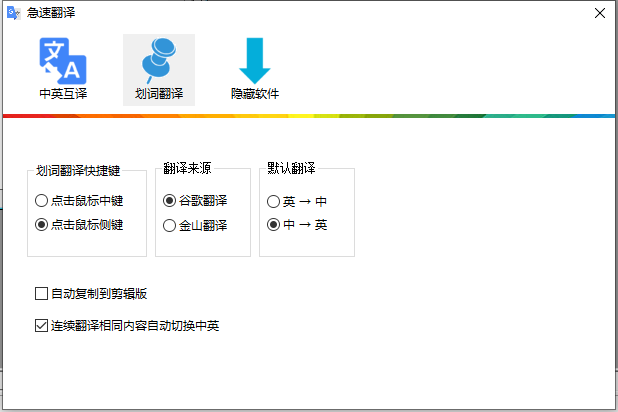Image resolution: width=618 pixels, height=412 pixels.
Task: Click the 翻译来源 group heading
Action: (x=187, y=169)
